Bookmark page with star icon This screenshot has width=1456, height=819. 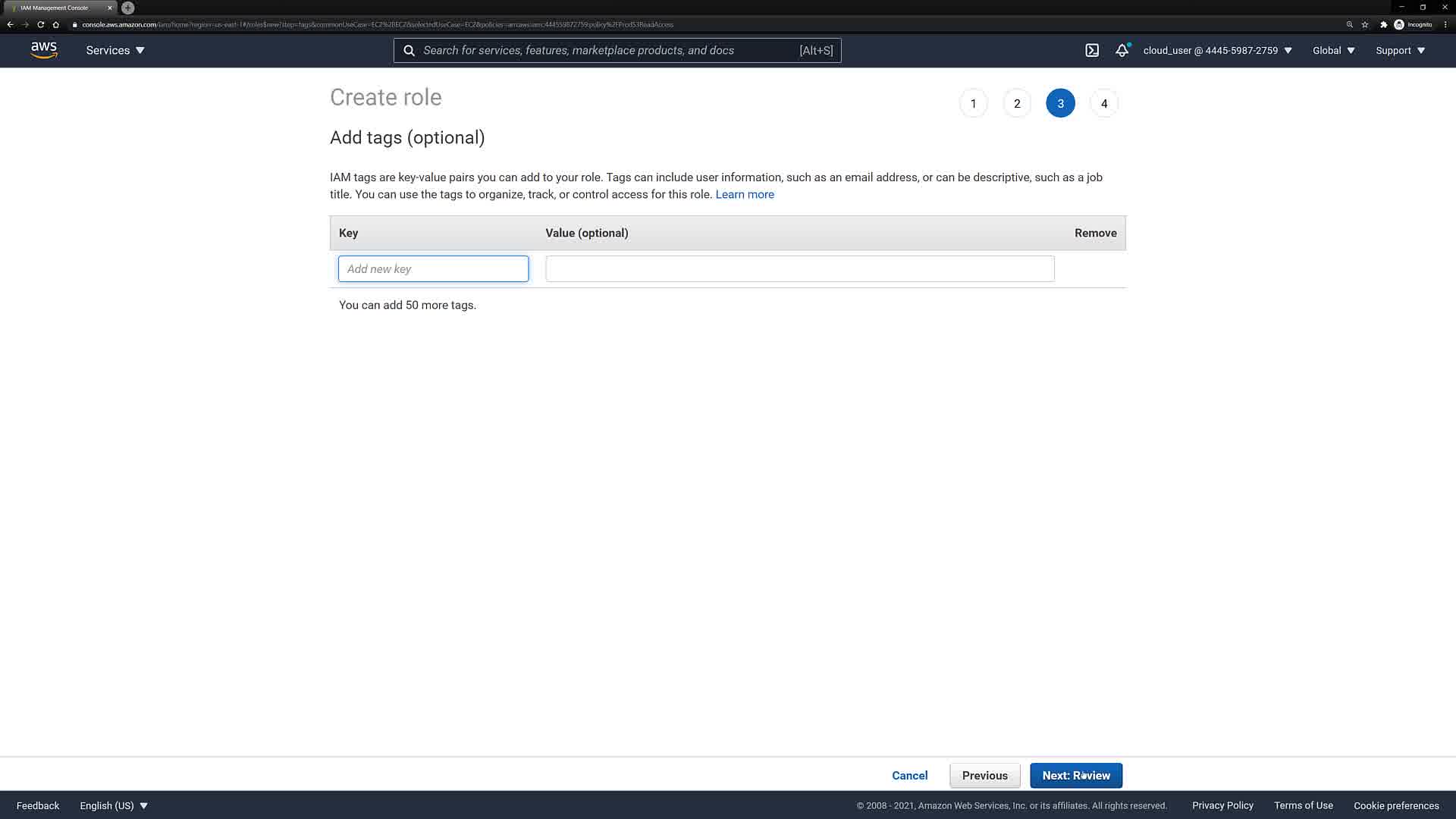click(x=1365, y=24)
